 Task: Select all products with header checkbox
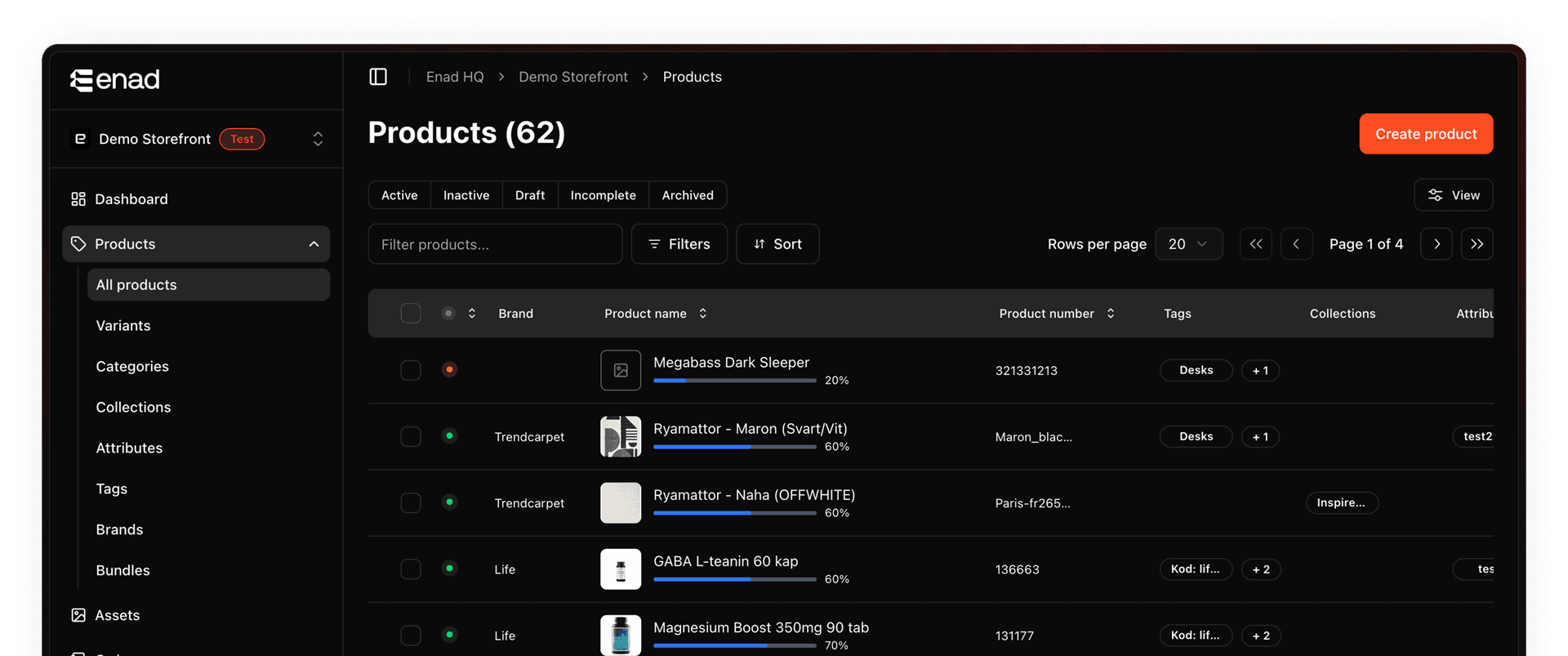click(x=411, y=314)
